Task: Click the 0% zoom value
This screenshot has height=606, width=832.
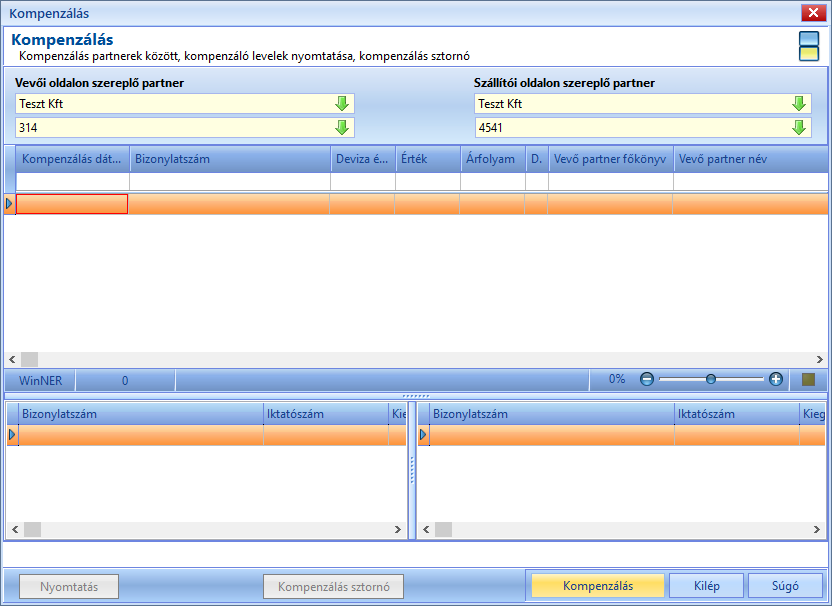Action: click(617, 379)
